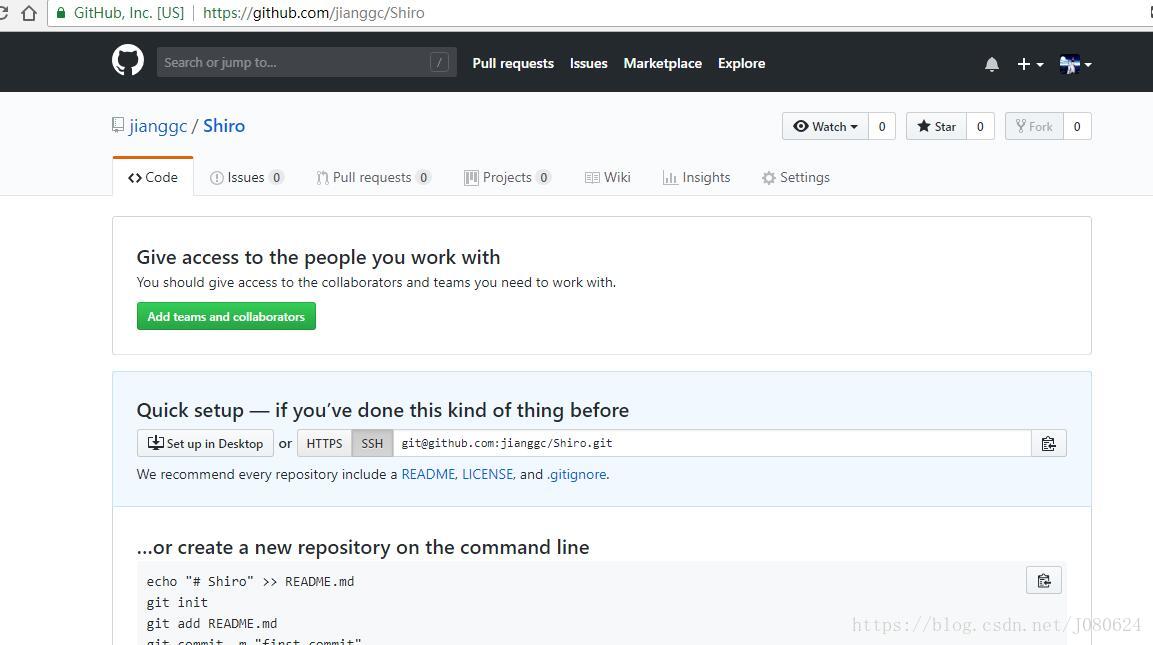Open Explore in top navigation
1153x645 pixels.
click(x=741, y=63)
